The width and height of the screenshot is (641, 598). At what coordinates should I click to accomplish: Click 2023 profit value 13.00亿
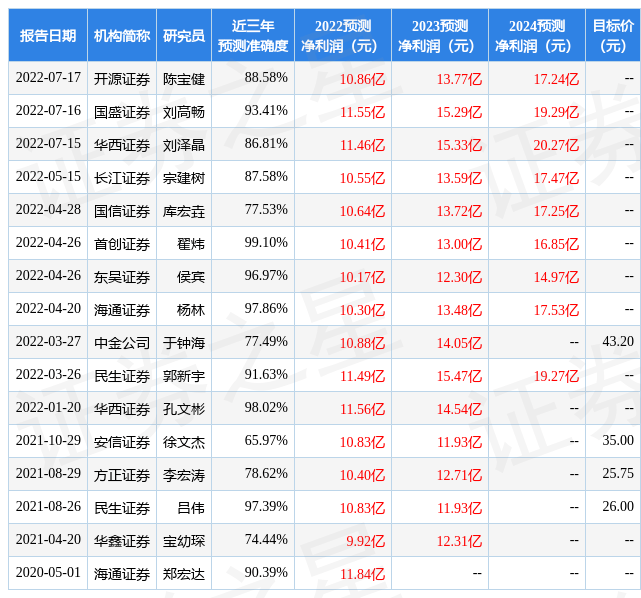click(x=459, y=244)
